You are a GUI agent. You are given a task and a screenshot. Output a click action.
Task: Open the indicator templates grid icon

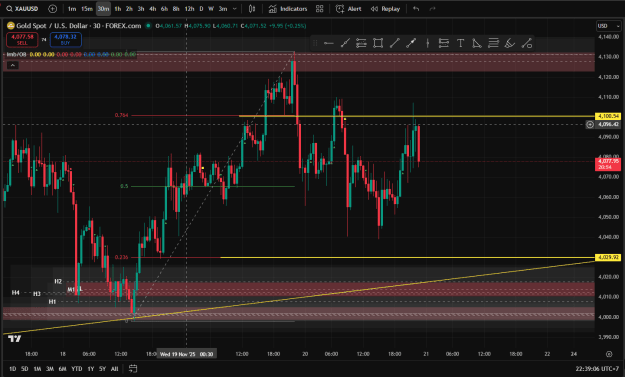point(319,9)
